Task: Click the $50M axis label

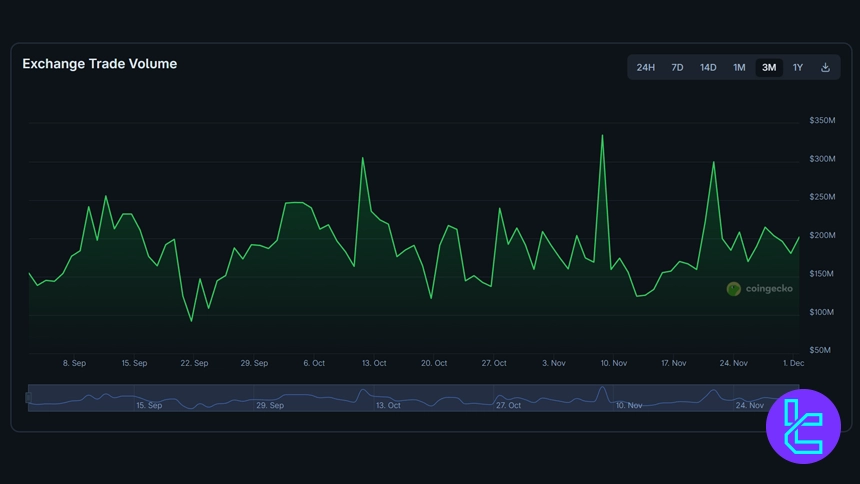Action: (x=819, y=350)
